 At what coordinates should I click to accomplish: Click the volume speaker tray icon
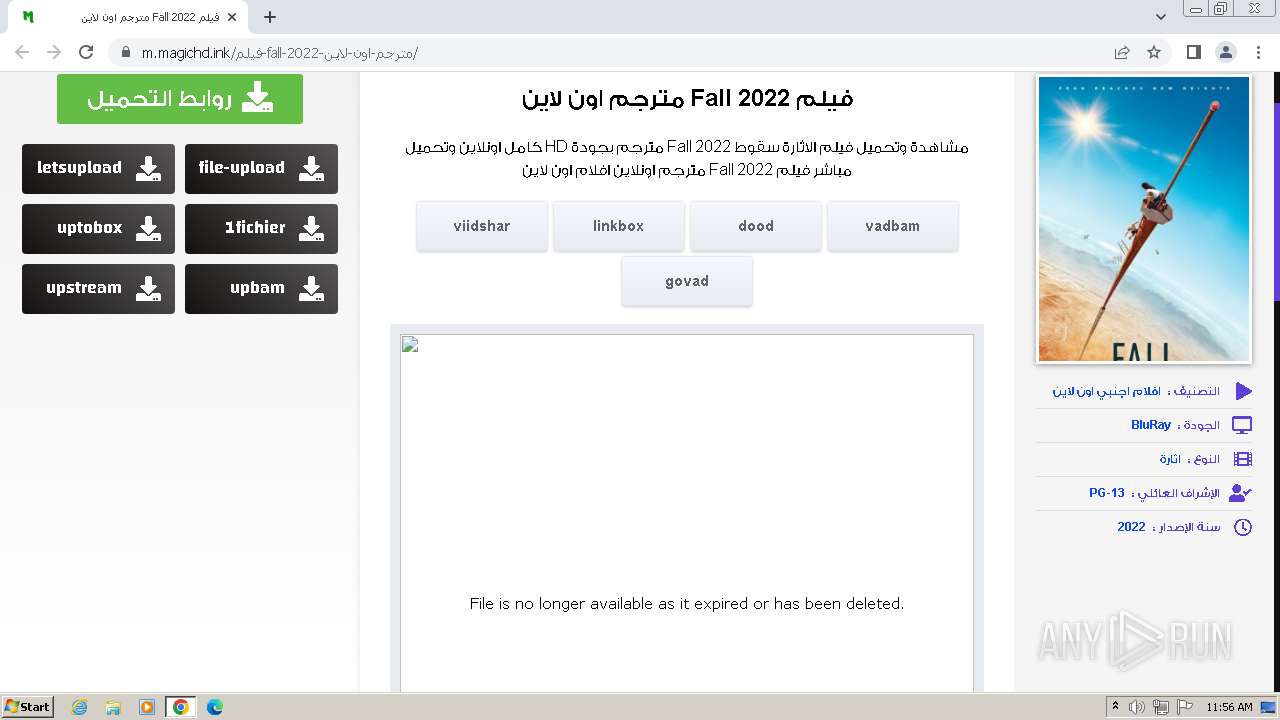1137,707
